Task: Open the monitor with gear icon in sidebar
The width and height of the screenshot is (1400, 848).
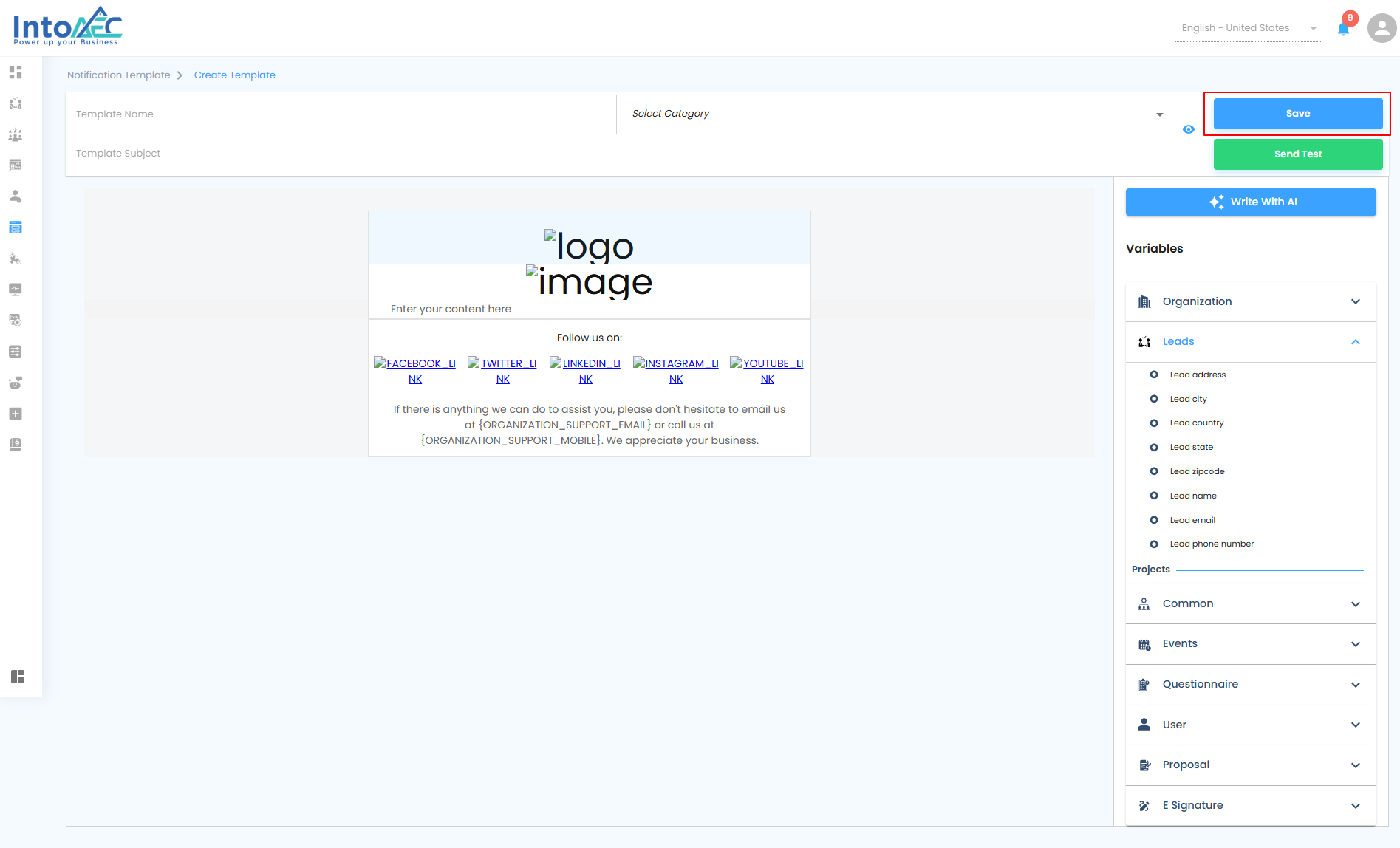Action: tap(16, 321)
